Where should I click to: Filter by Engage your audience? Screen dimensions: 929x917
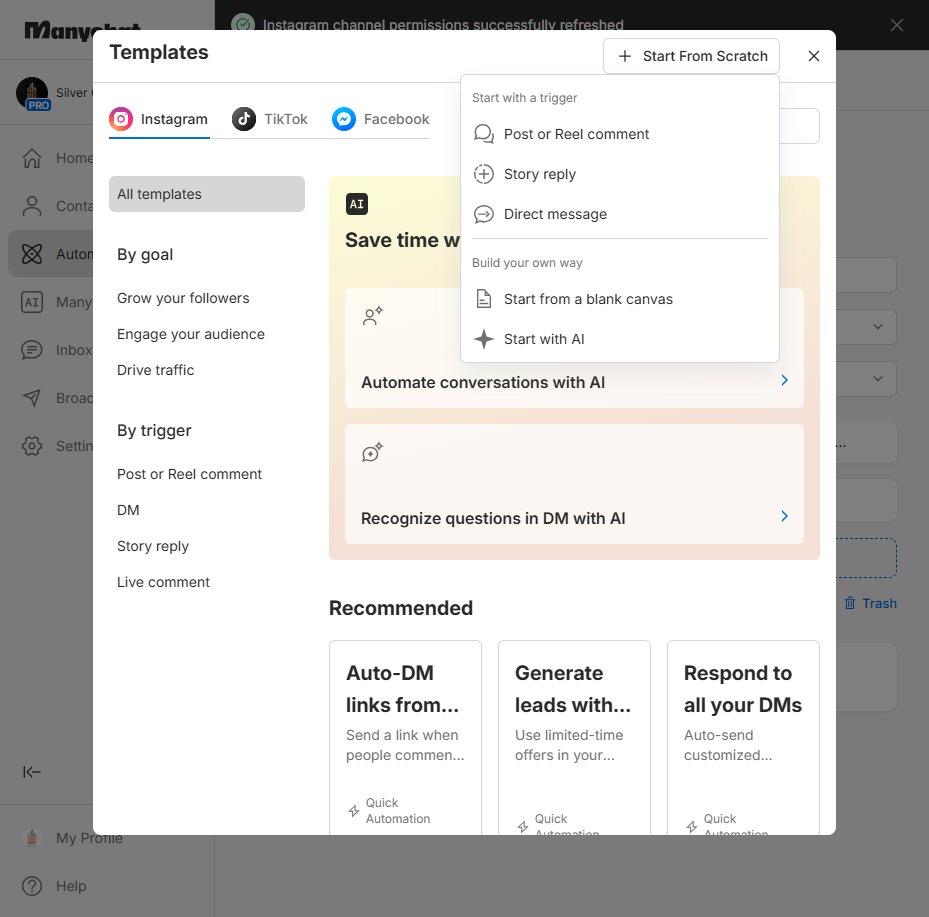(191, 334)
